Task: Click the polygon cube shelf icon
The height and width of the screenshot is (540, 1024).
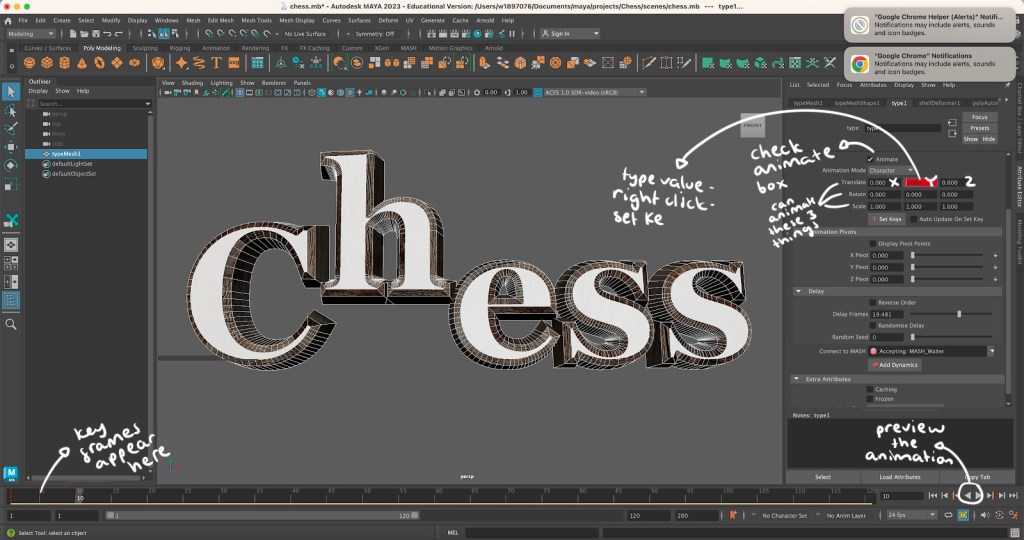Action: [x=48, y=62]
